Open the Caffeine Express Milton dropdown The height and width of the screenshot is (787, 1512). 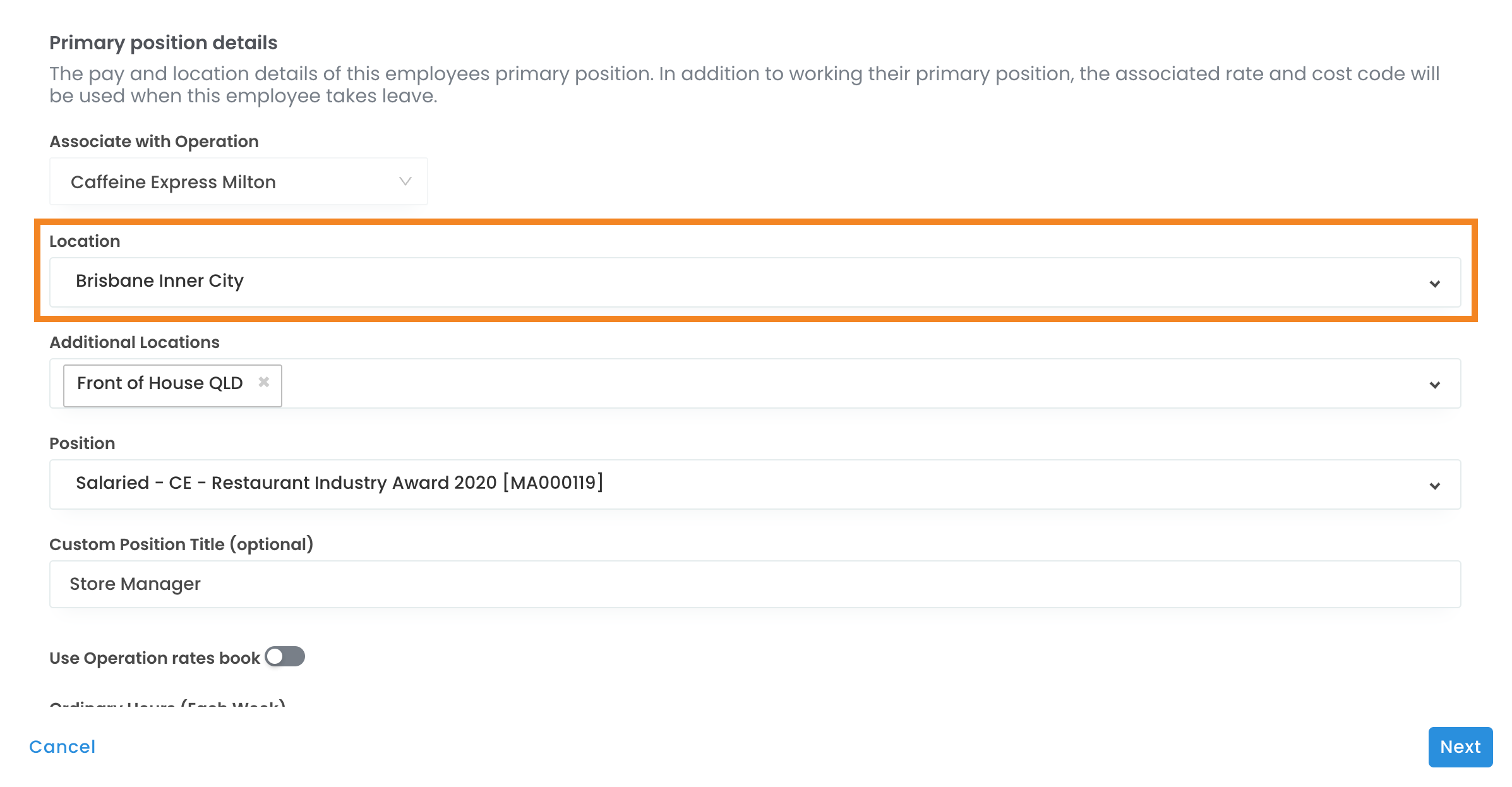point(238,182)
